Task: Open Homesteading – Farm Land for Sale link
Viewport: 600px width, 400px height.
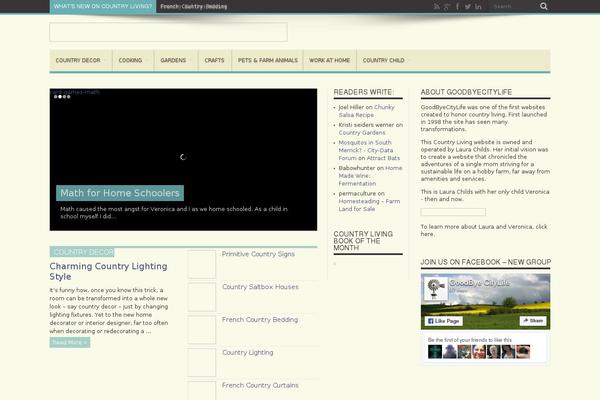Action: (369, 205)
